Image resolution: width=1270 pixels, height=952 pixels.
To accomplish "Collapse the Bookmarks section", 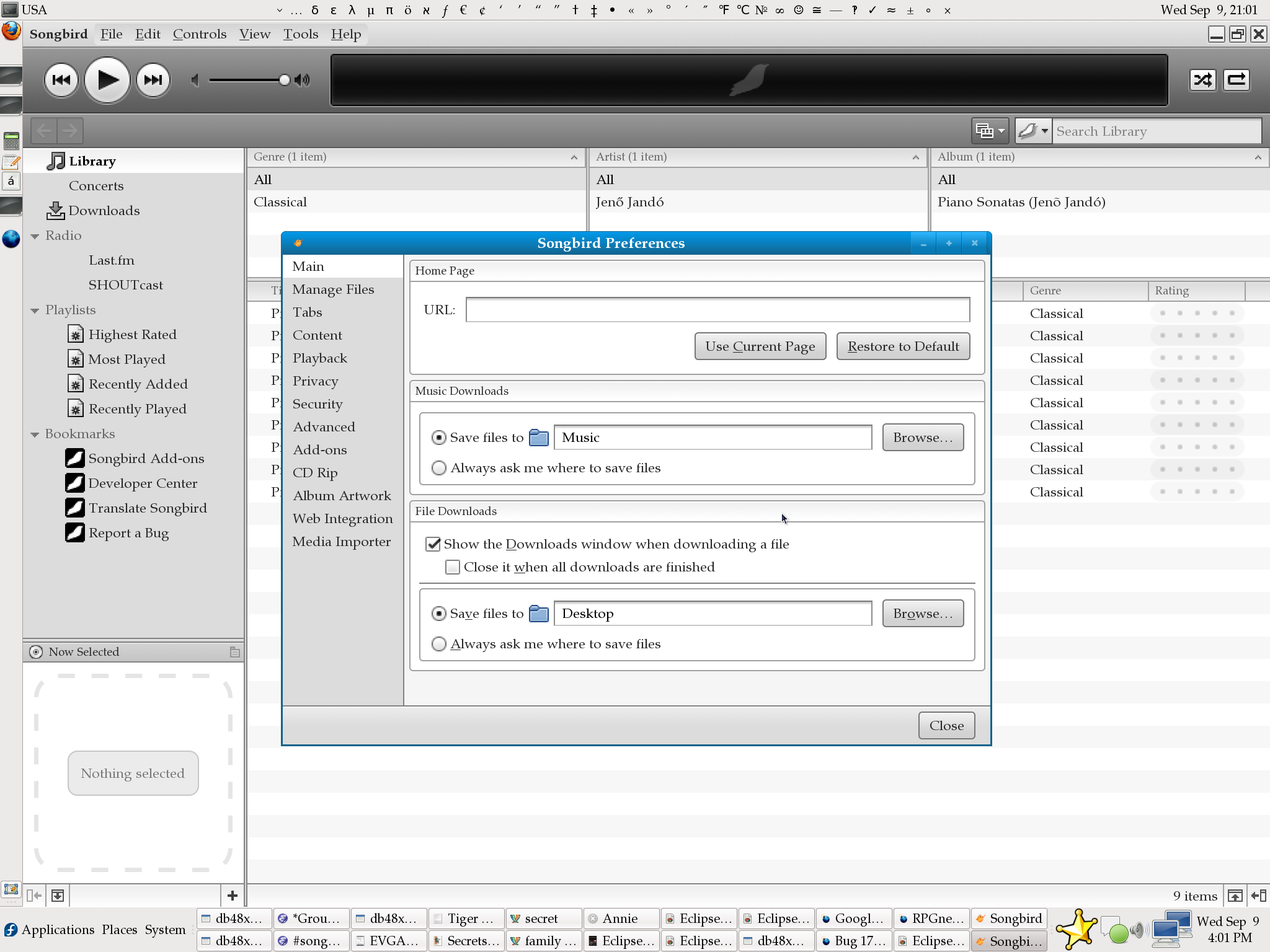I will click(35, 434).
